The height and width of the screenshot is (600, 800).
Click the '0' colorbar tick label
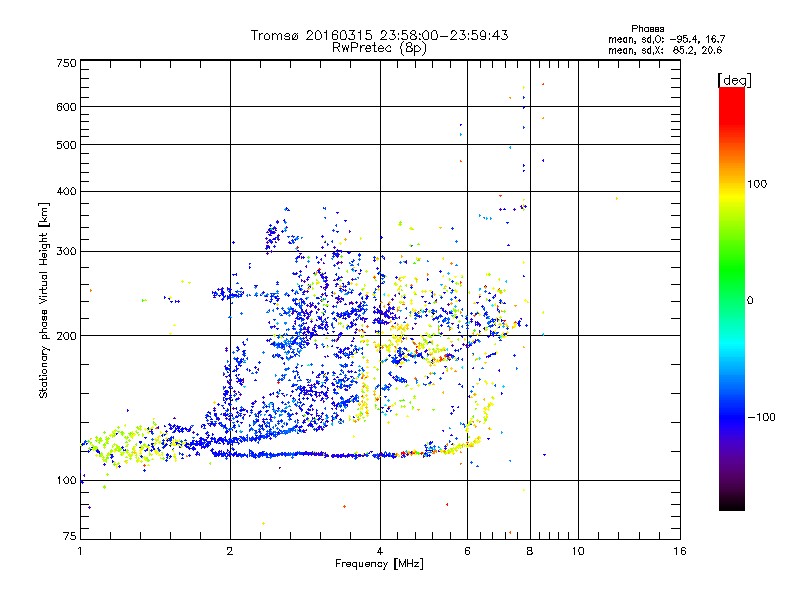pos(750,300)
